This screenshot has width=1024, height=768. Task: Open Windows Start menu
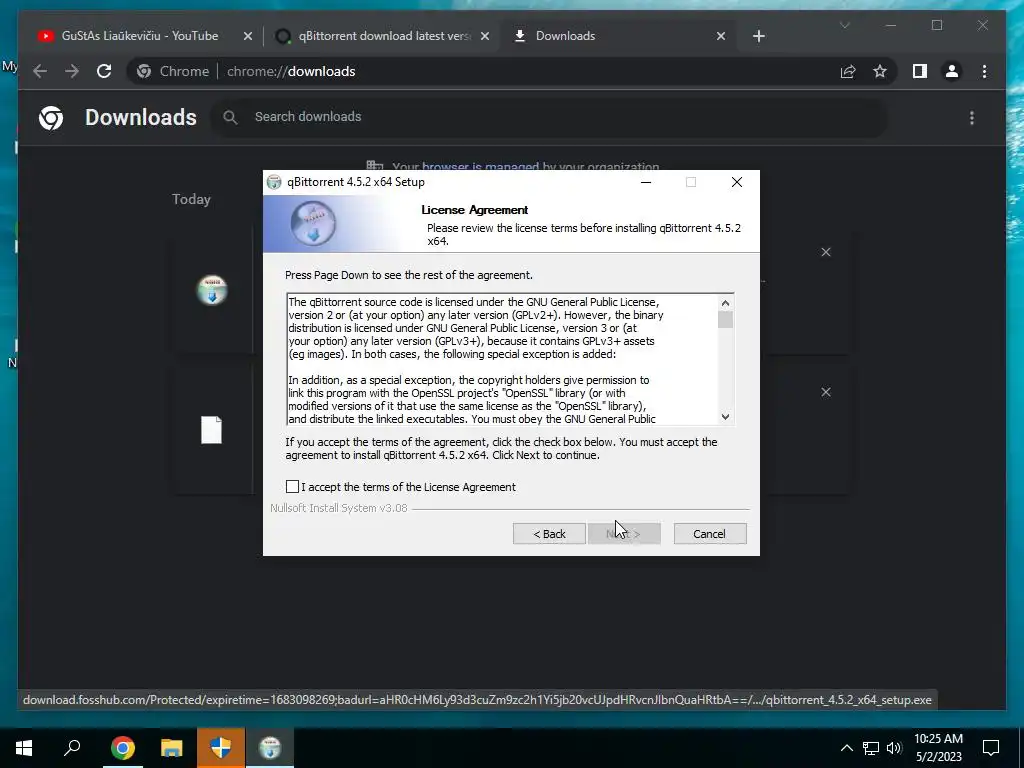point(24,748)
